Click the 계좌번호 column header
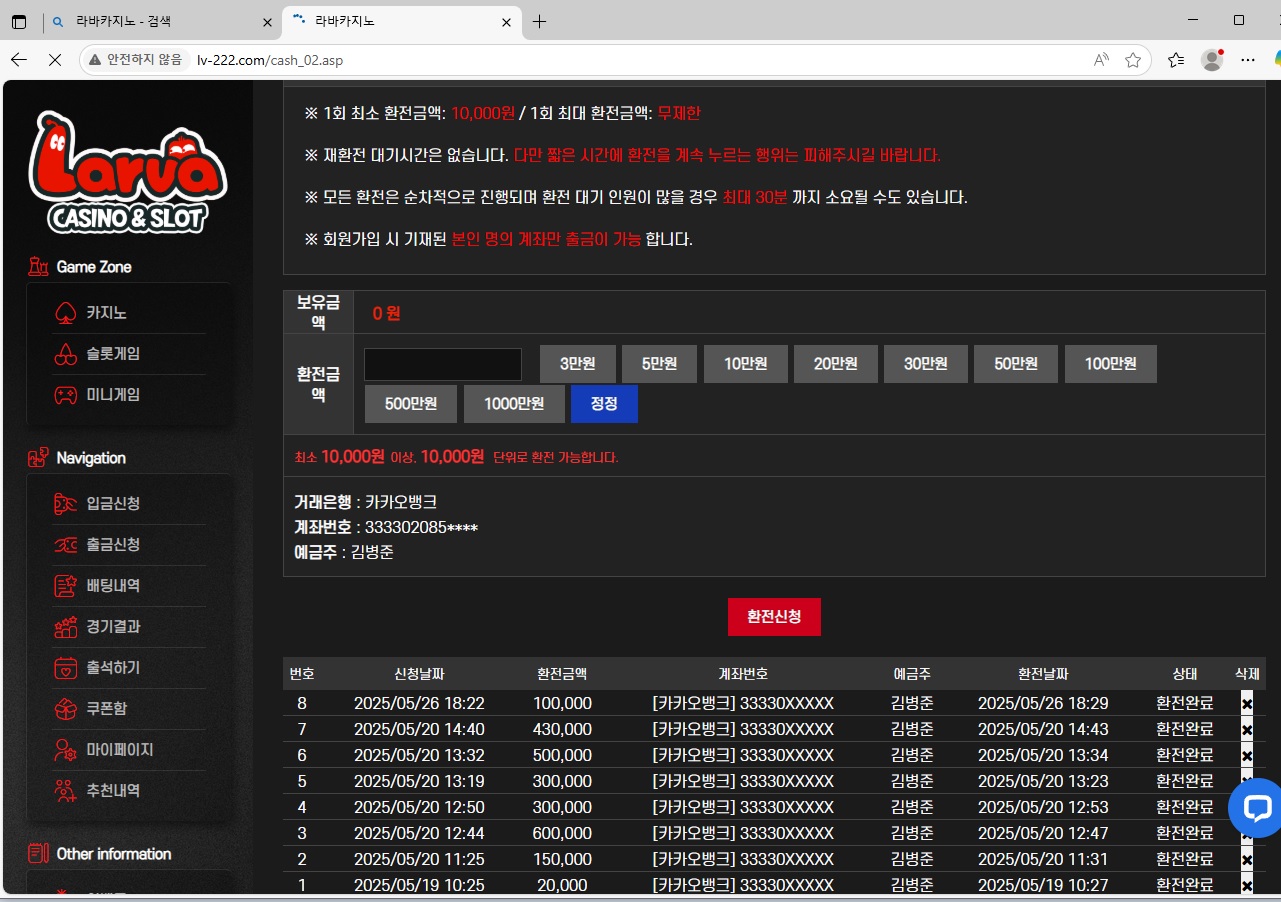Viewport: 1281px width, 902px height. pyautogui.click(x=743, y=674)
